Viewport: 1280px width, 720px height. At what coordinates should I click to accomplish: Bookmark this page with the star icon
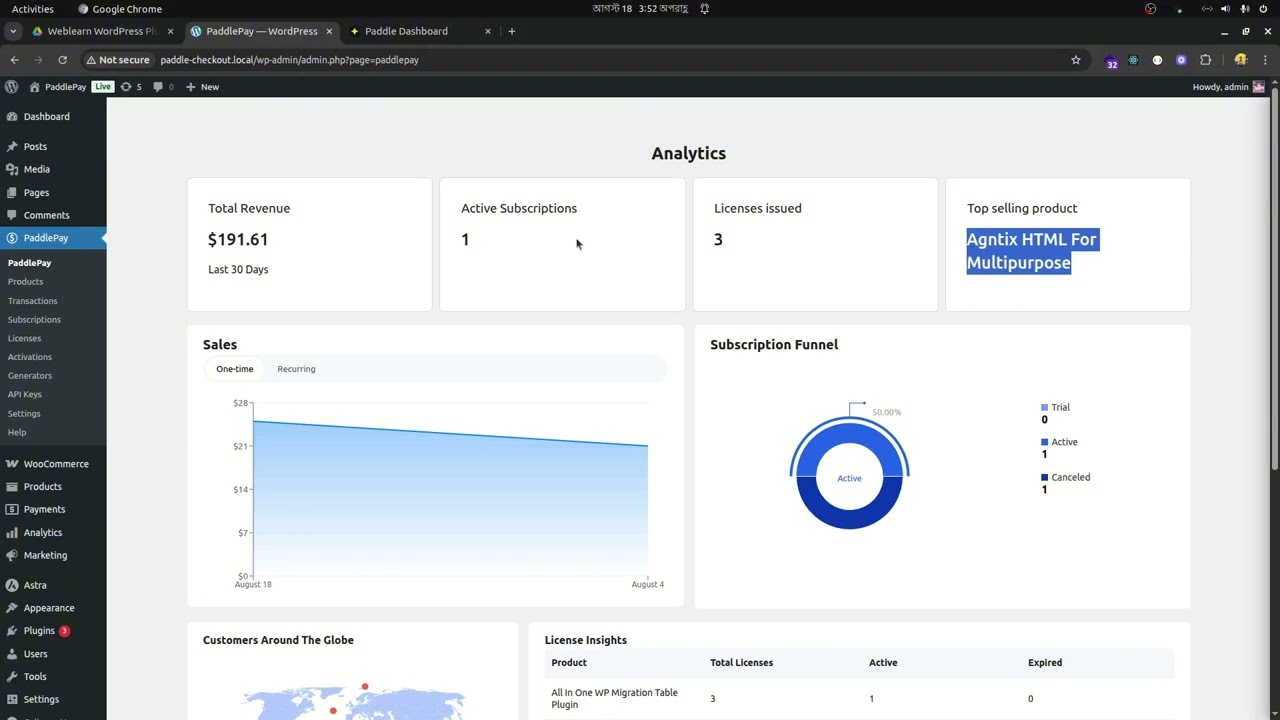1076,60
